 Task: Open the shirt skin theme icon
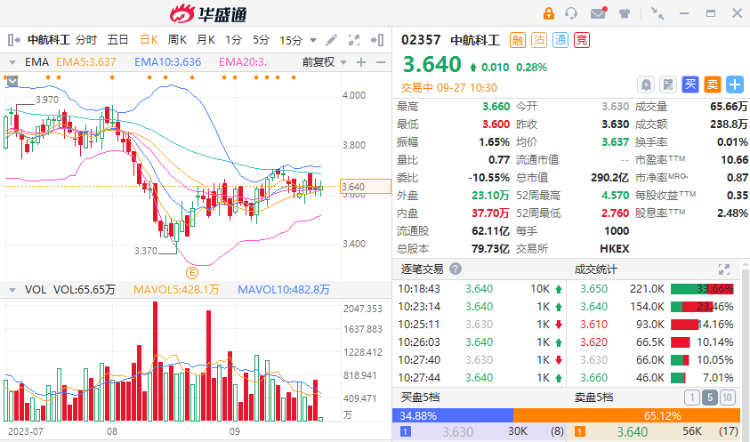click(624, 13)
